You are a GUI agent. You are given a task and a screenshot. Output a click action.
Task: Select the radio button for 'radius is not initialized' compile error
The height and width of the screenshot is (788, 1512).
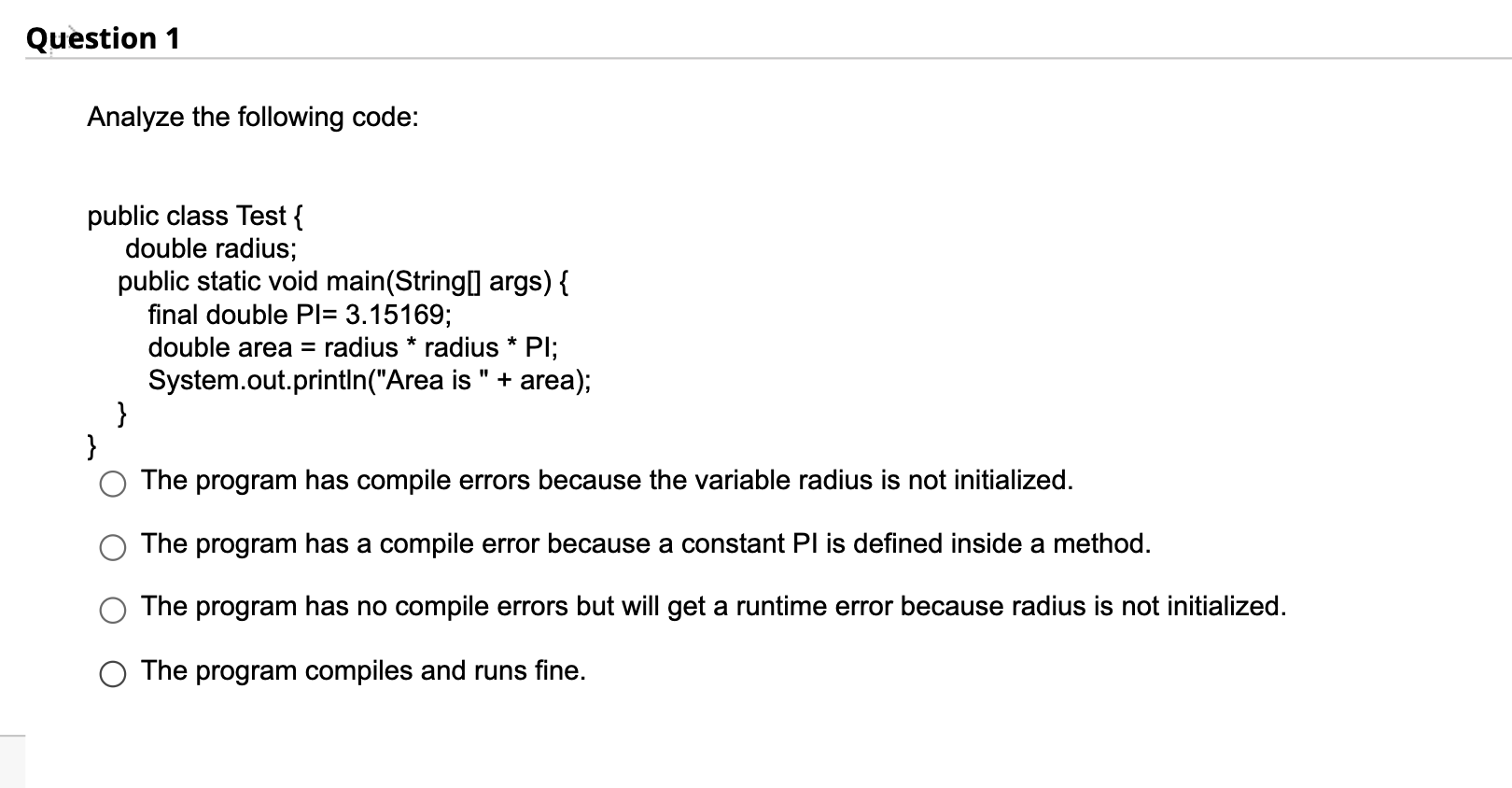pos(112,485)
